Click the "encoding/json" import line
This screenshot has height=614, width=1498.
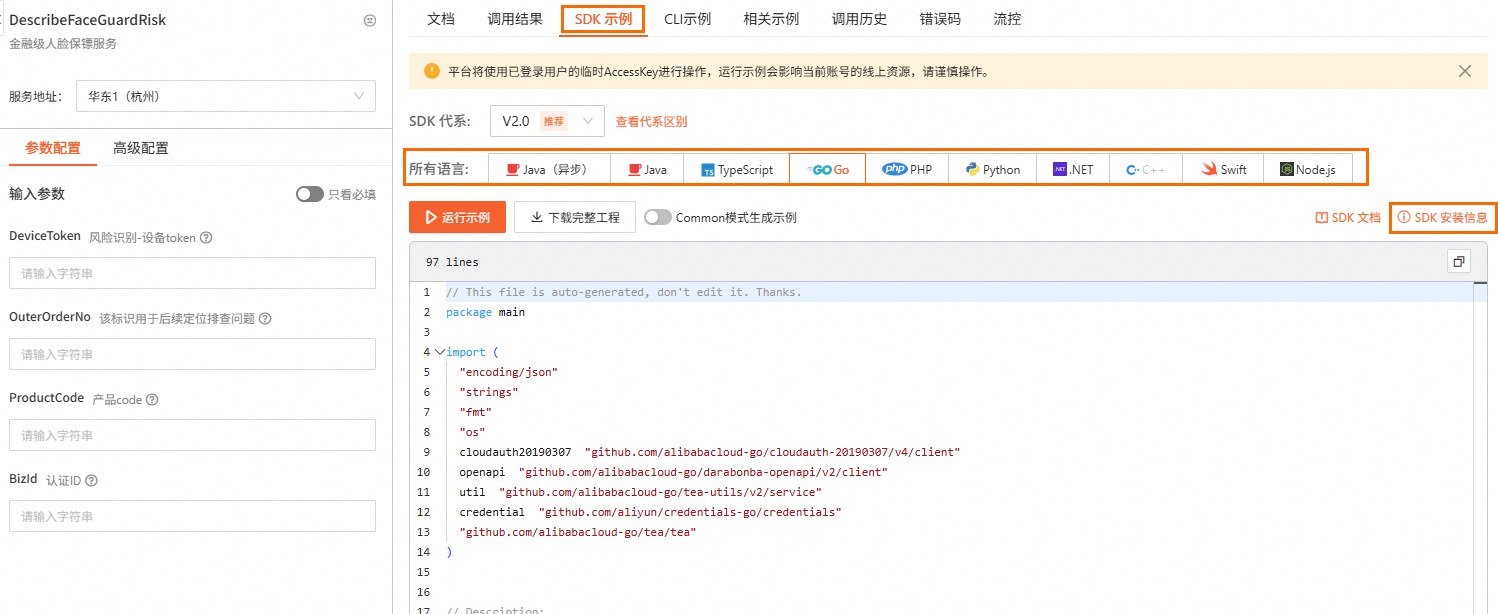click(508, 372)
